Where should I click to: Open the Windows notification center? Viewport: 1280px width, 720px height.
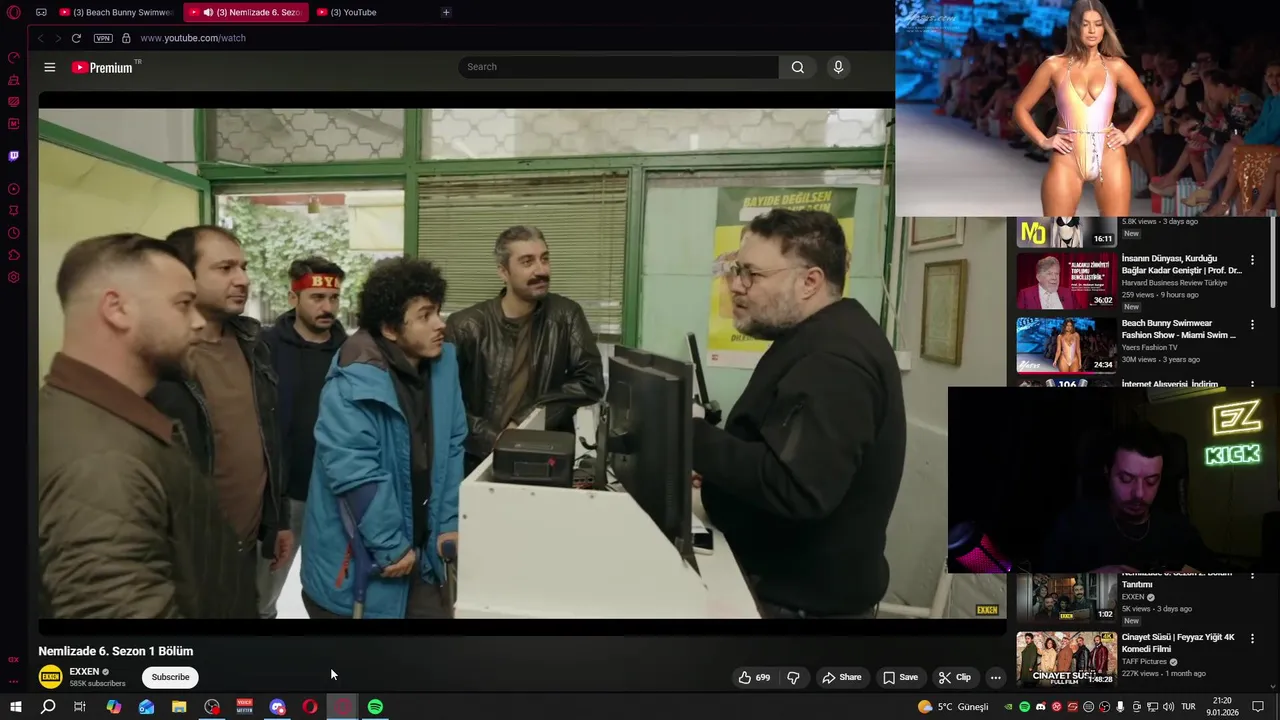pos(1258,707)
